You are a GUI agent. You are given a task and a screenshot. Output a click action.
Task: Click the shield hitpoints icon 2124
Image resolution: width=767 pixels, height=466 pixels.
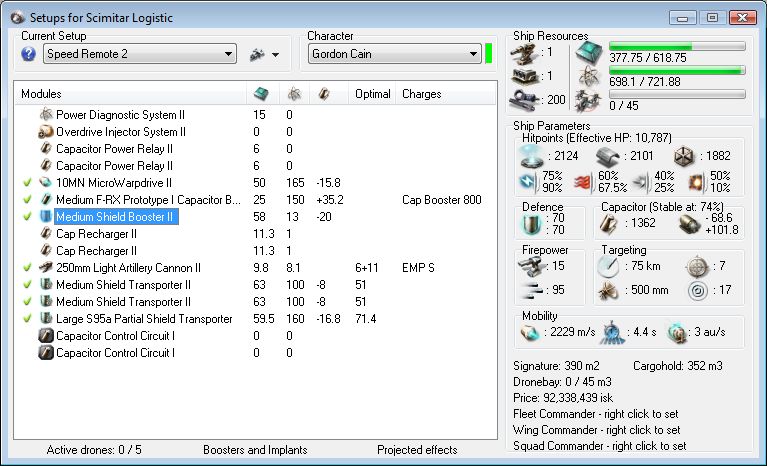point(532,156)
